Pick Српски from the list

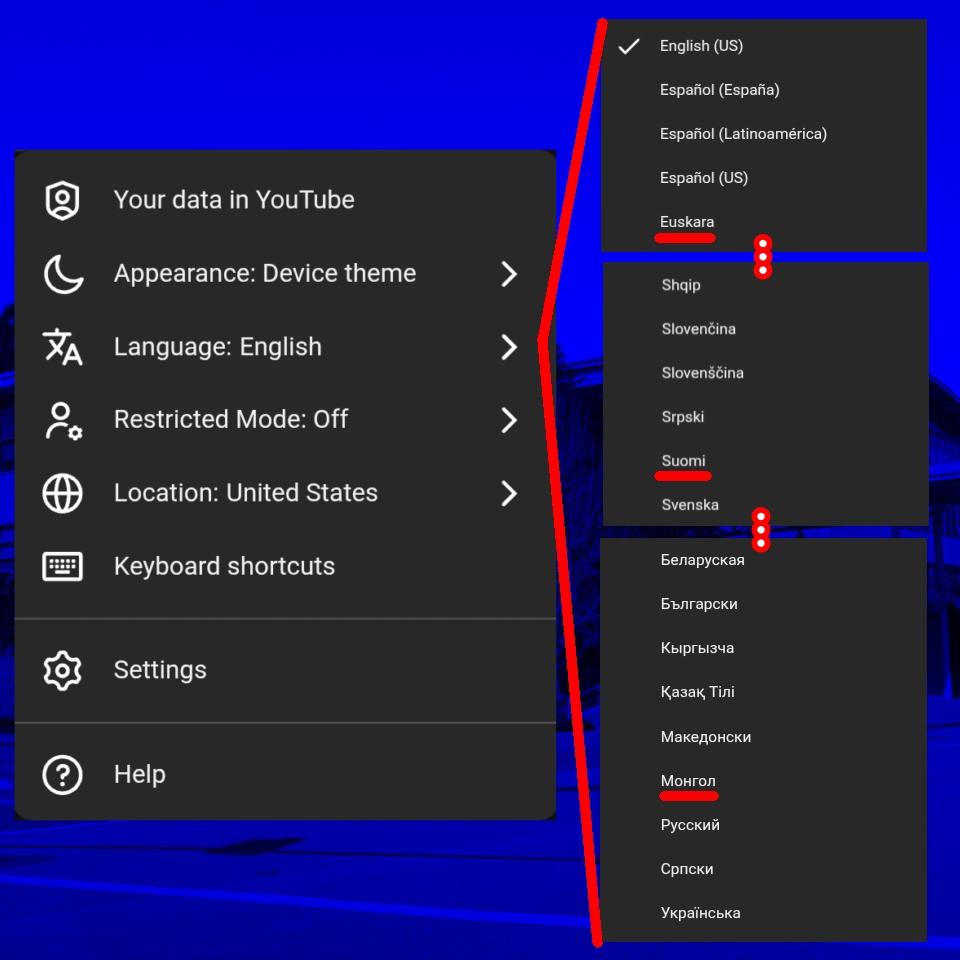coord(764,869)
